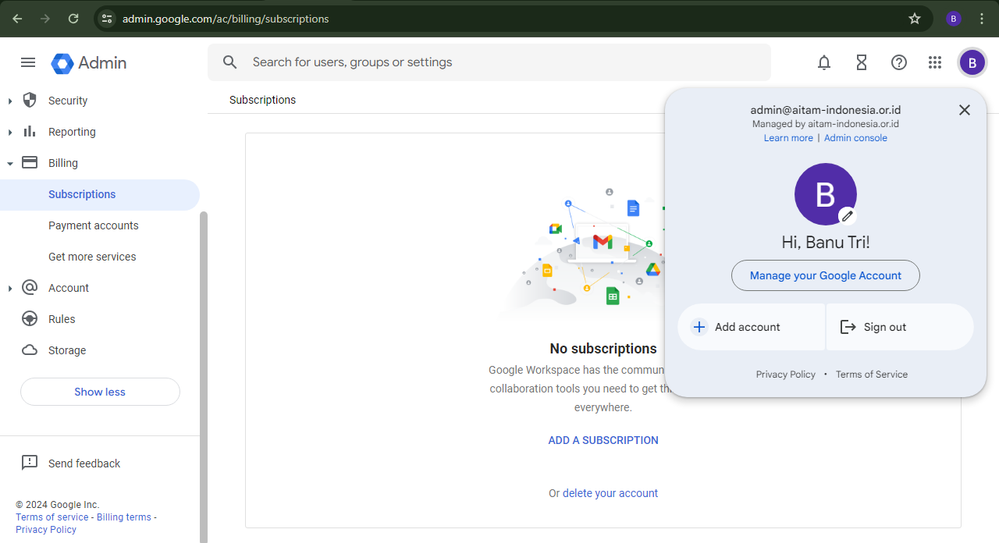Click admin@aitam-indonesia.or.id email text

[825, 110]
